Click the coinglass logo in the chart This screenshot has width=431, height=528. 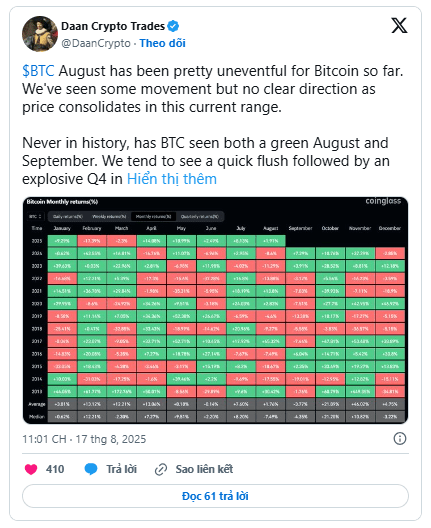click(383, 201)
